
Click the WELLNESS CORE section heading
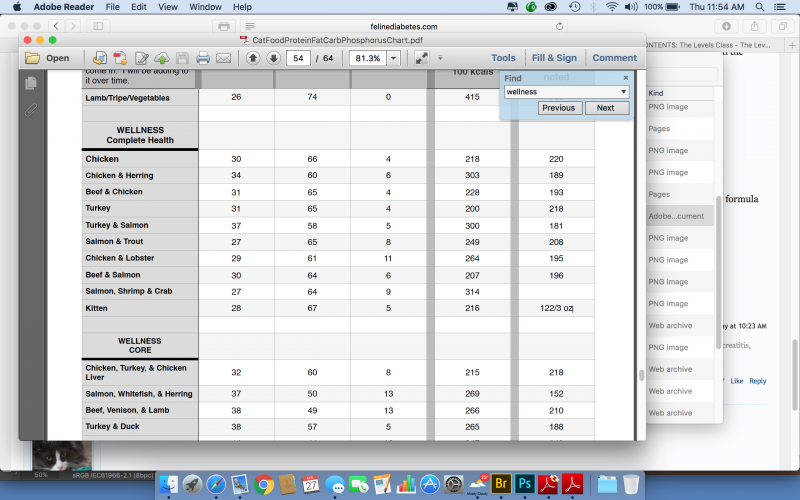pos(140,345)
